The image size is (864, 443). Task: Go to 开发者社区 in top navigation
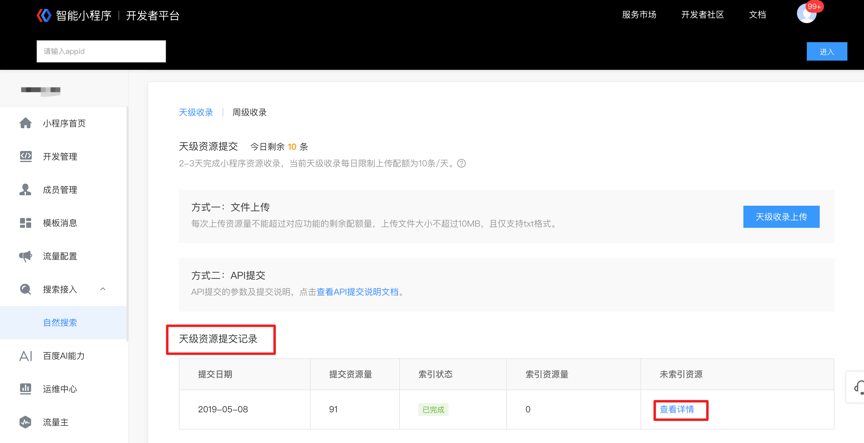click(x=702, y=15)
